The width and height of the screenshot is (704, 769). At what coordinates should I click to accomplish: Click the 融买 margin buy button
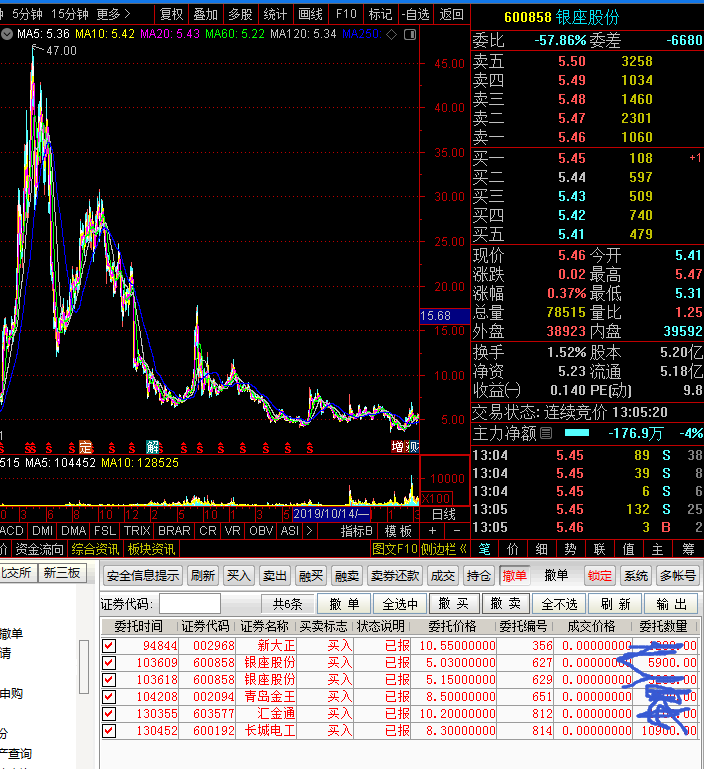tap(311, 575)
